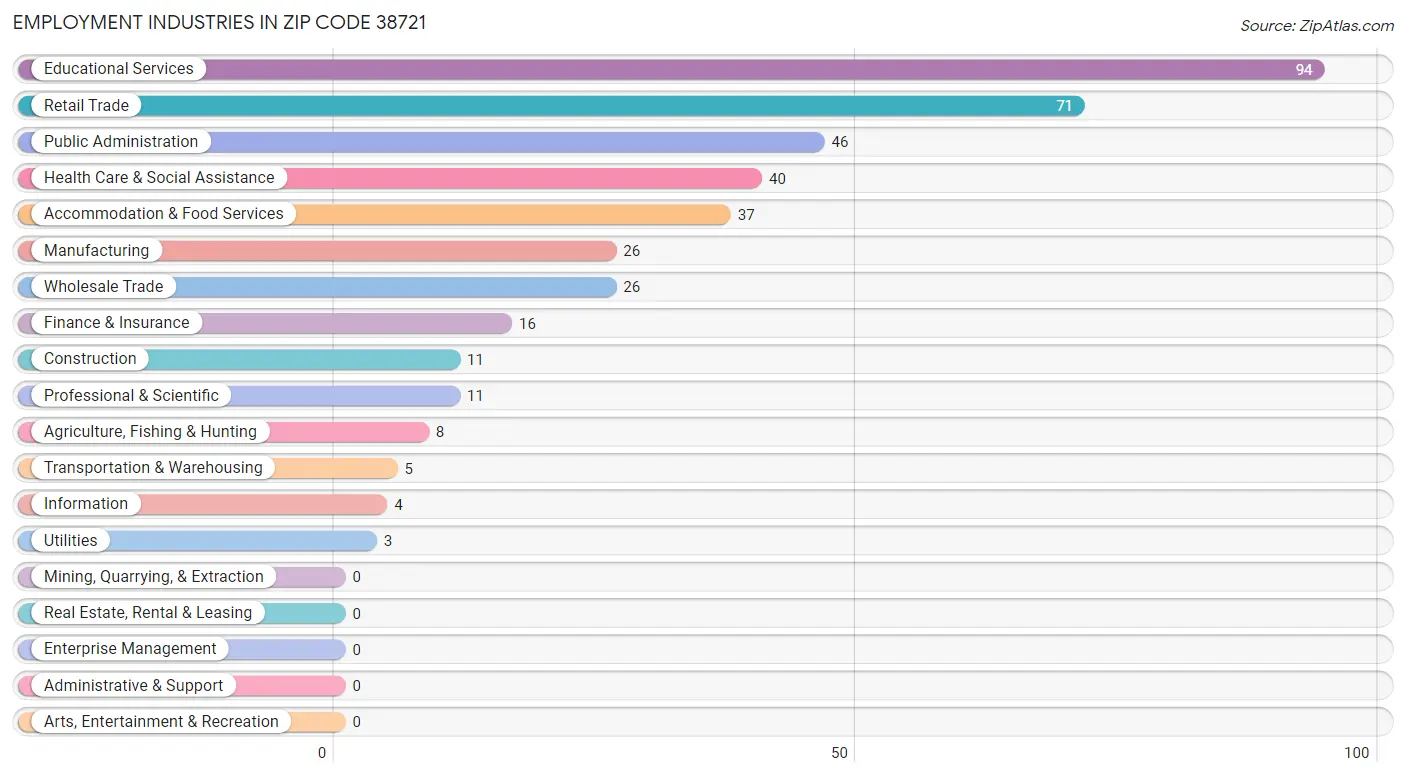Click the value 4 beside Information bar
The width and height of the screenshot is (1406, 777).
coord(398,505)
